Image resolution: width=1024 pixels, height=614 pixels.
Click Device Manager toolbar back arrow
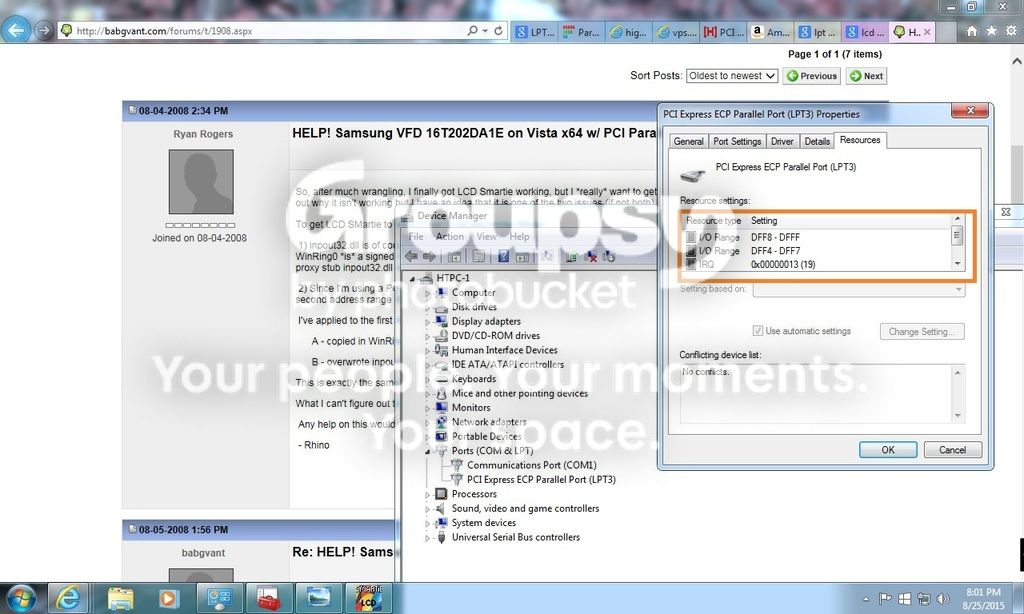point(411,257)
